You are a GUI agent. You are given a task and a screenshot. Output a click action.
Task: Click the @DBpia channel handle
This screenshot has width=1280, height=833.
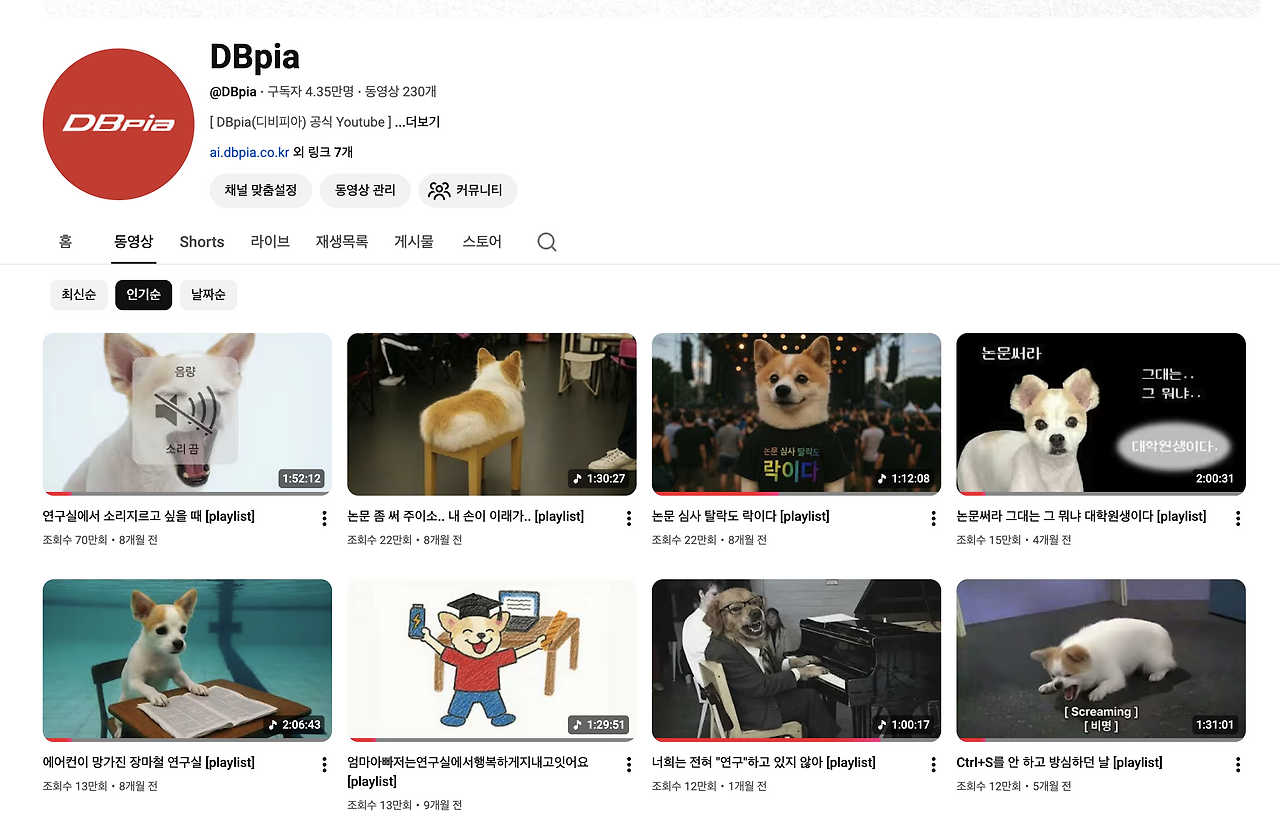(233, 92)
